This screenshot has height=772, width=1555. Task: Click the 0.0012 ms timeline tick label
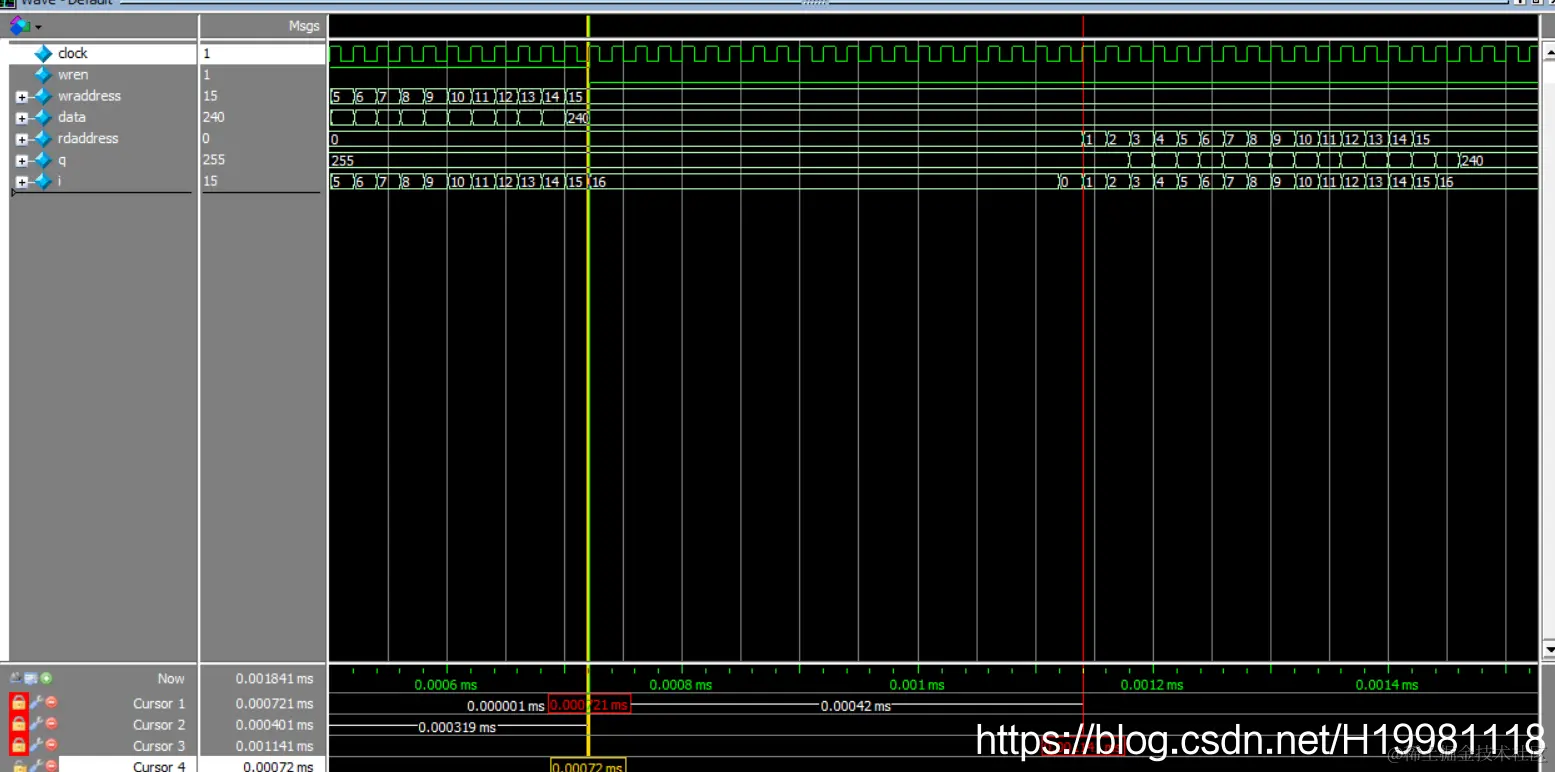tap(1151, 685)
